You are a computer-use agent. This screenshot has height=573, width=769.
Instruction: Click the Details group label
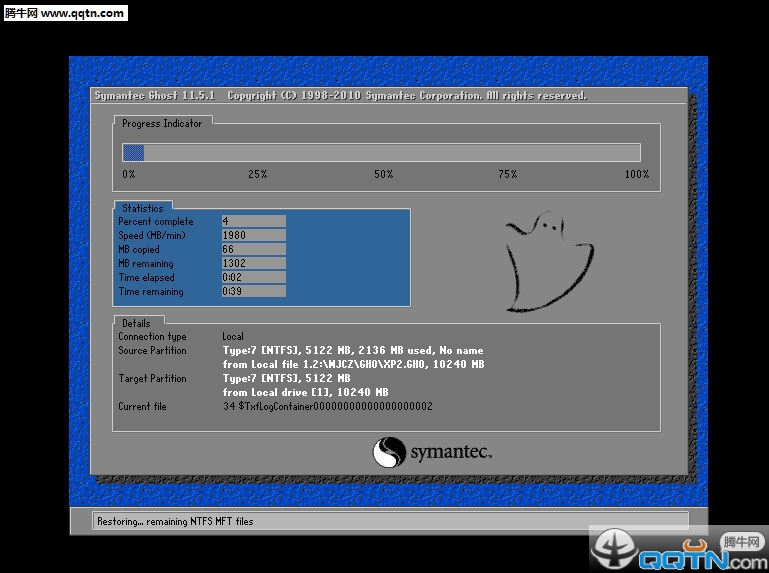(136, 323)
